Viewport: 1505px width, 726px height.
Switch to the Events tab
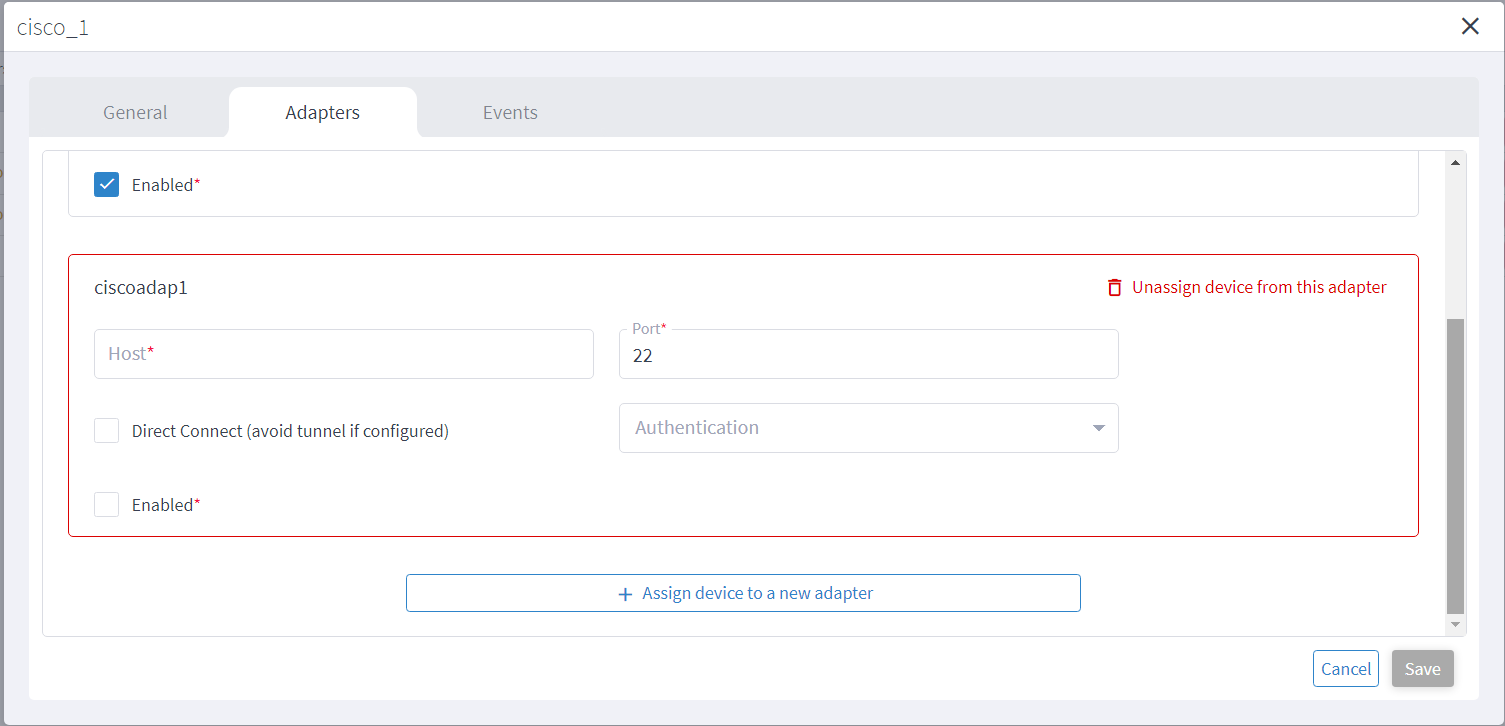[x=510, y=112]
